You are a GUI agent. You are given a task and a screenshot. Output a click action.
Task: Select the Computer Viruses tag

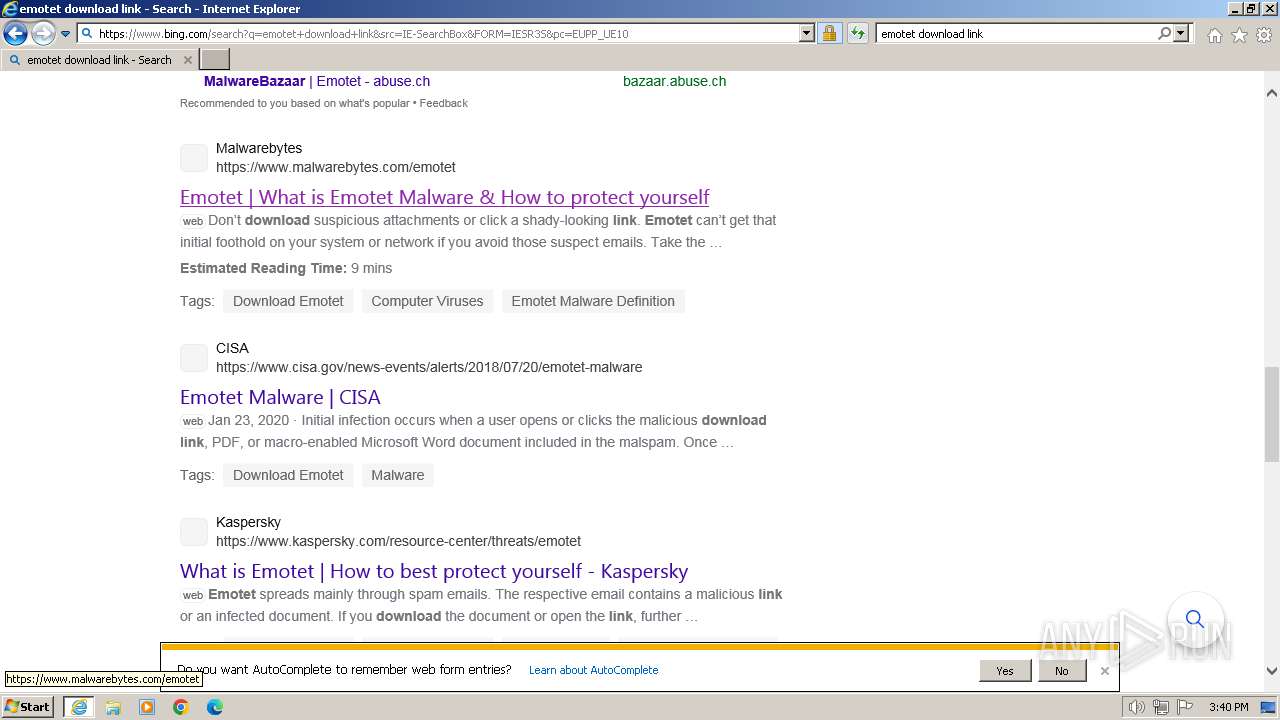(x=427, y=301)
